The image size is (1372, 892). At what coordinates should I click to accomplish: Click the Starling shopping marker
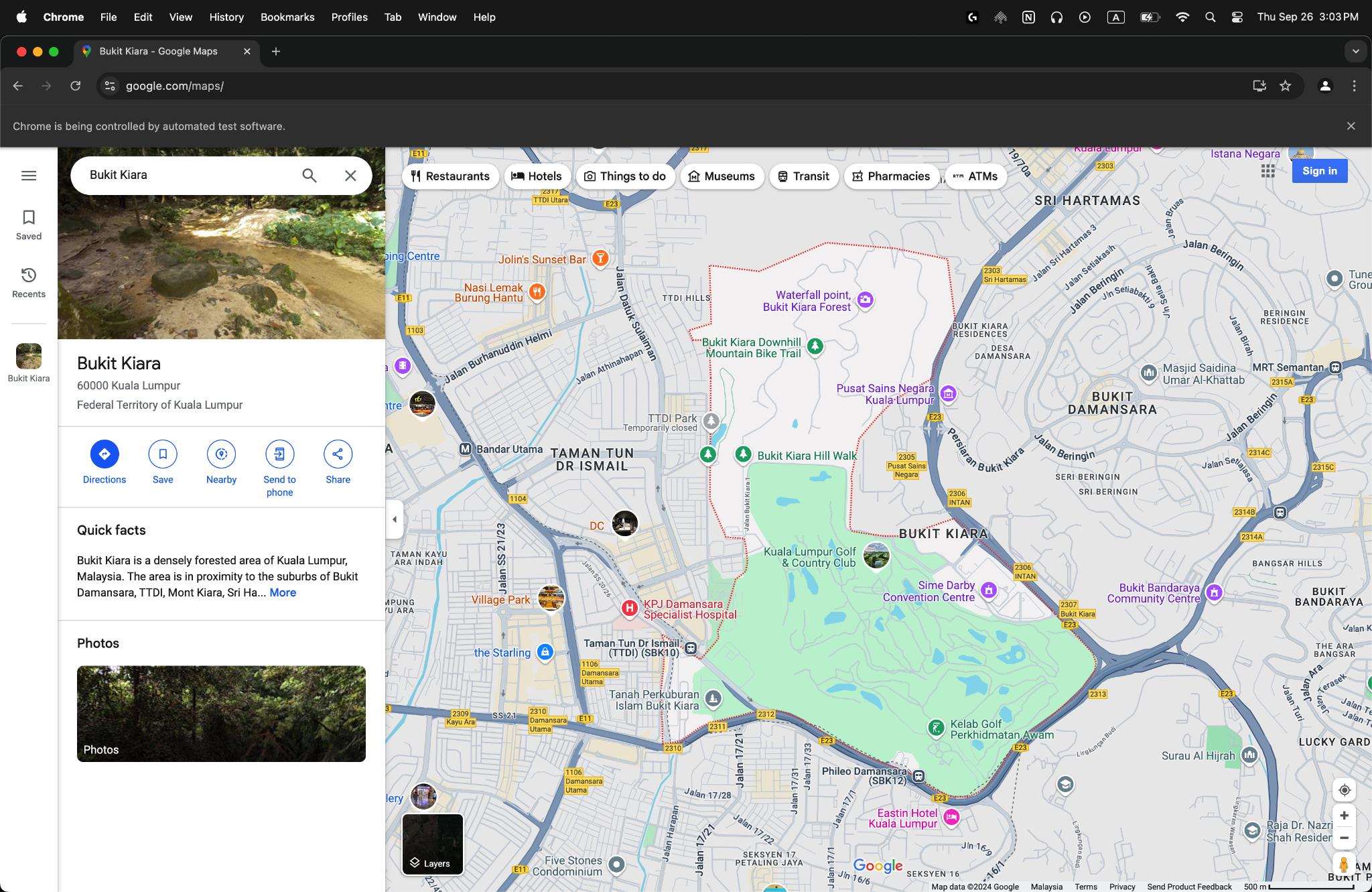point(545,651)
